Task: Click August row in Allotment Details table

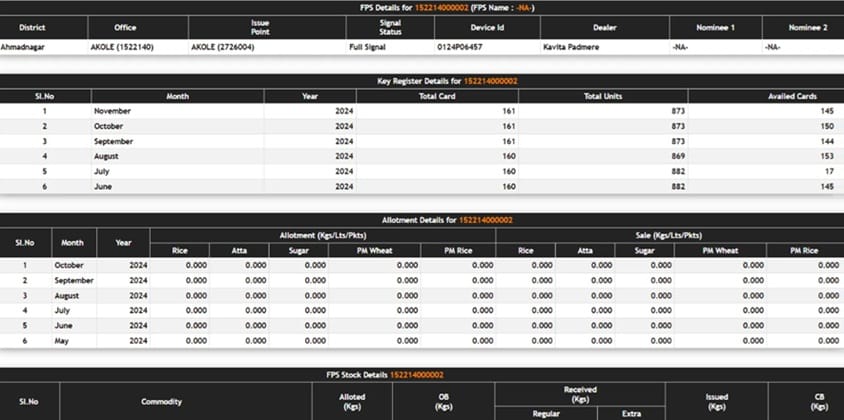Action: [x=422, y=296]
